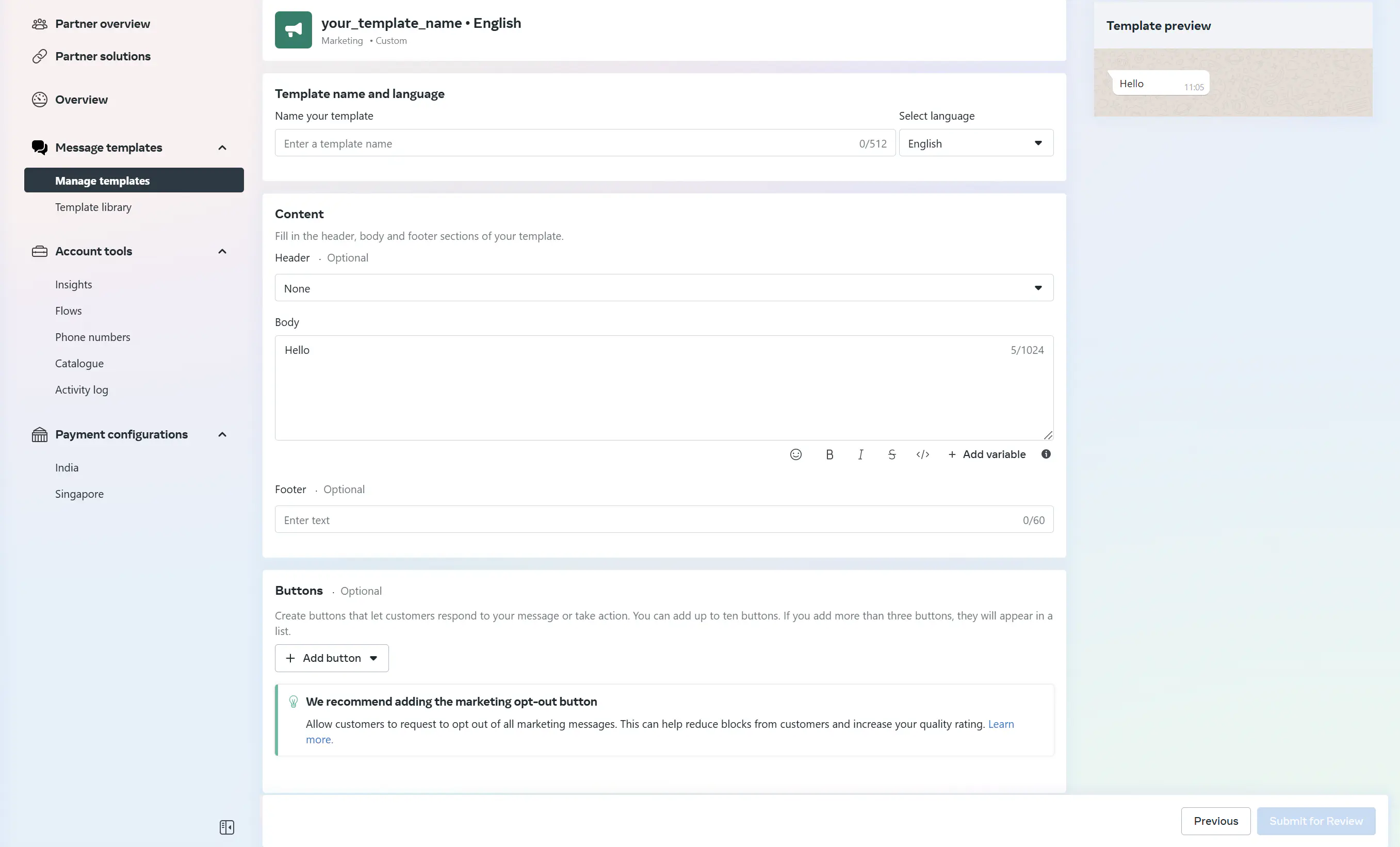
Task: Go to Overview section
Action: coord(82,100)
